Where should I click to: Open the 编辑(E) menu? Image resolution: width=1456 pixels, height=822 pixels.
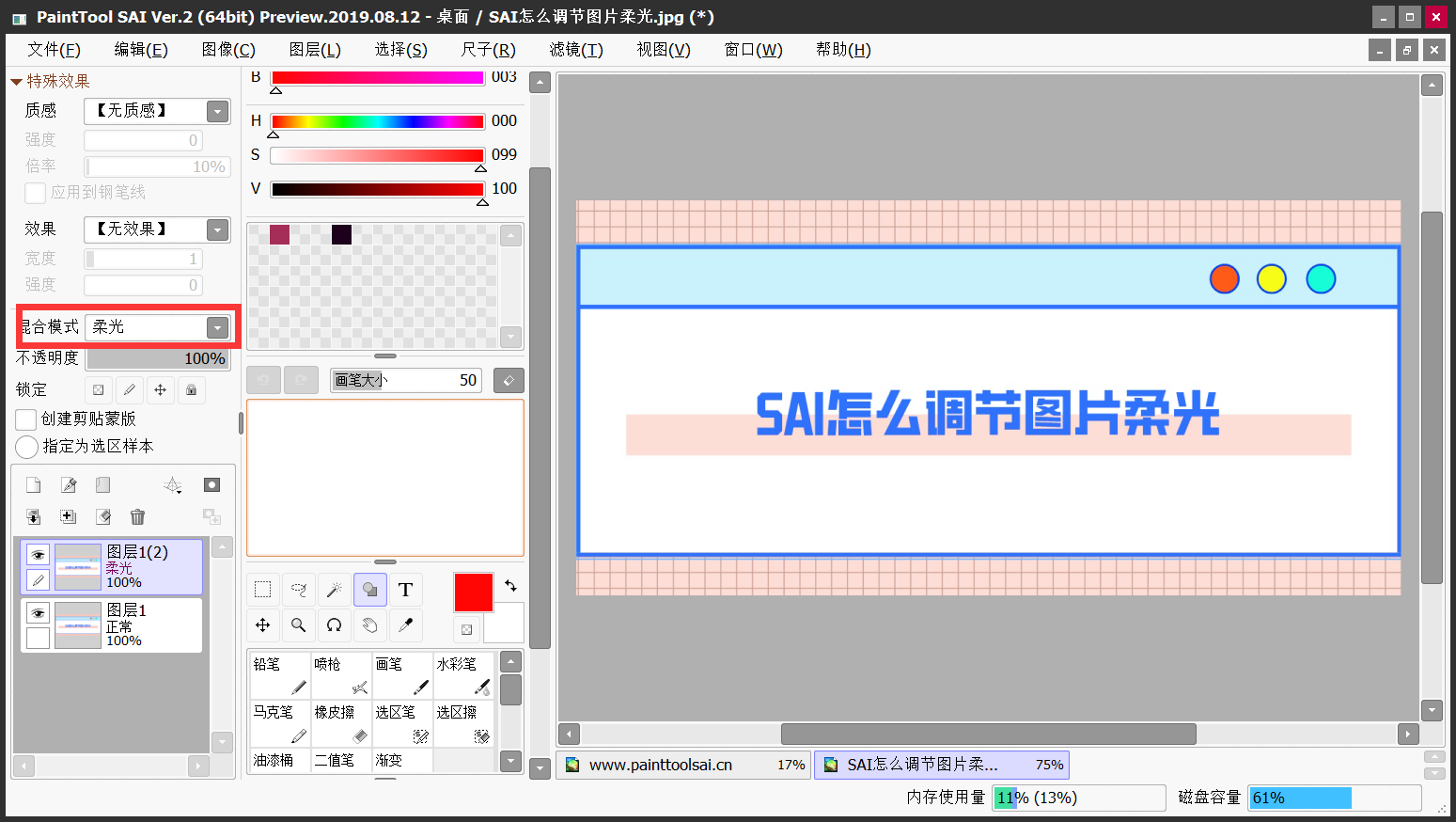[141, 50]
